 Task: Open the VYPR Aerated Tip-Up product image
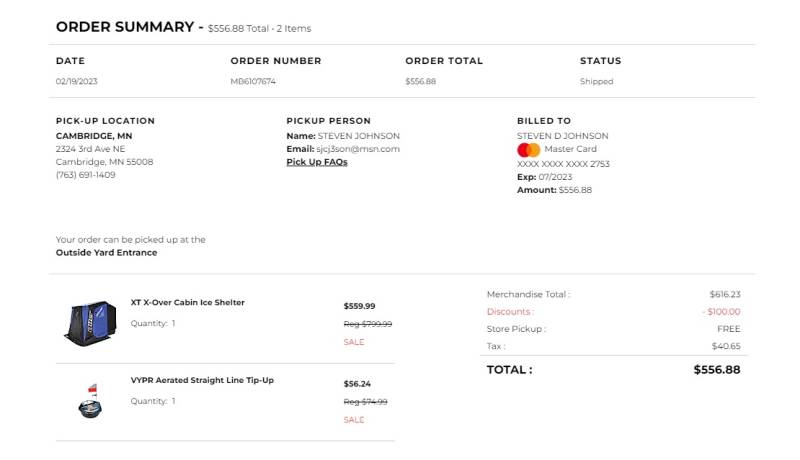click(x=90, y=401)
